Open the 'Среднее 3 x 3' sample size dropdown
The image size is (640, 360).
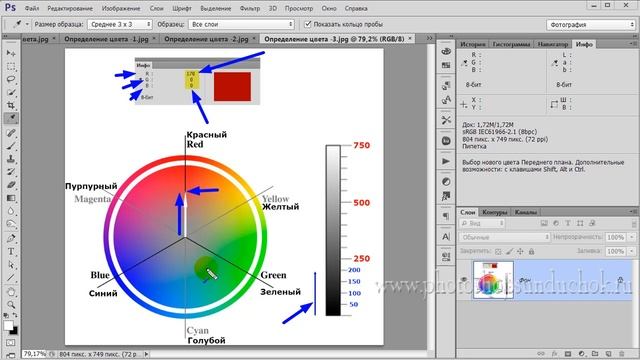[120, 24]
